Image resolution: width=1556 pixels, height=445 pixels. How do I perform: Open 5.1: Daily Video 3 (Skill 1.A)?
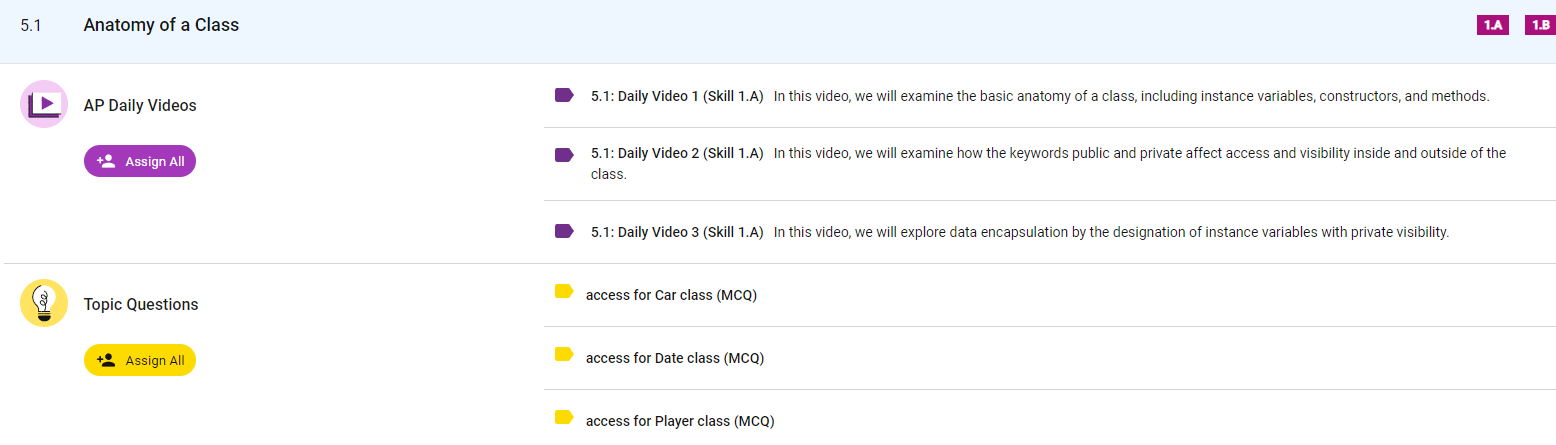pyautogui.click(x=677, y=232)
